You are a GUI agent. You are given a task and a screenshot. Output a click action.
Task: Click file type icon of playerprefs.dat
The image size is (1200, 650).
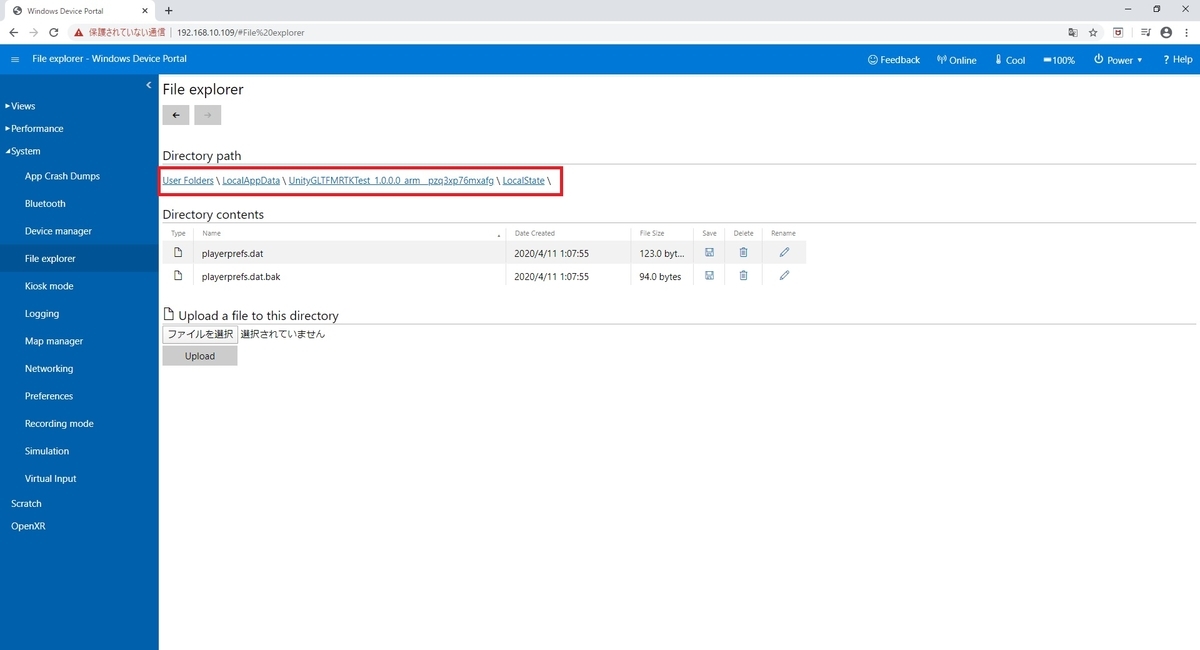[x=178, y=253]
